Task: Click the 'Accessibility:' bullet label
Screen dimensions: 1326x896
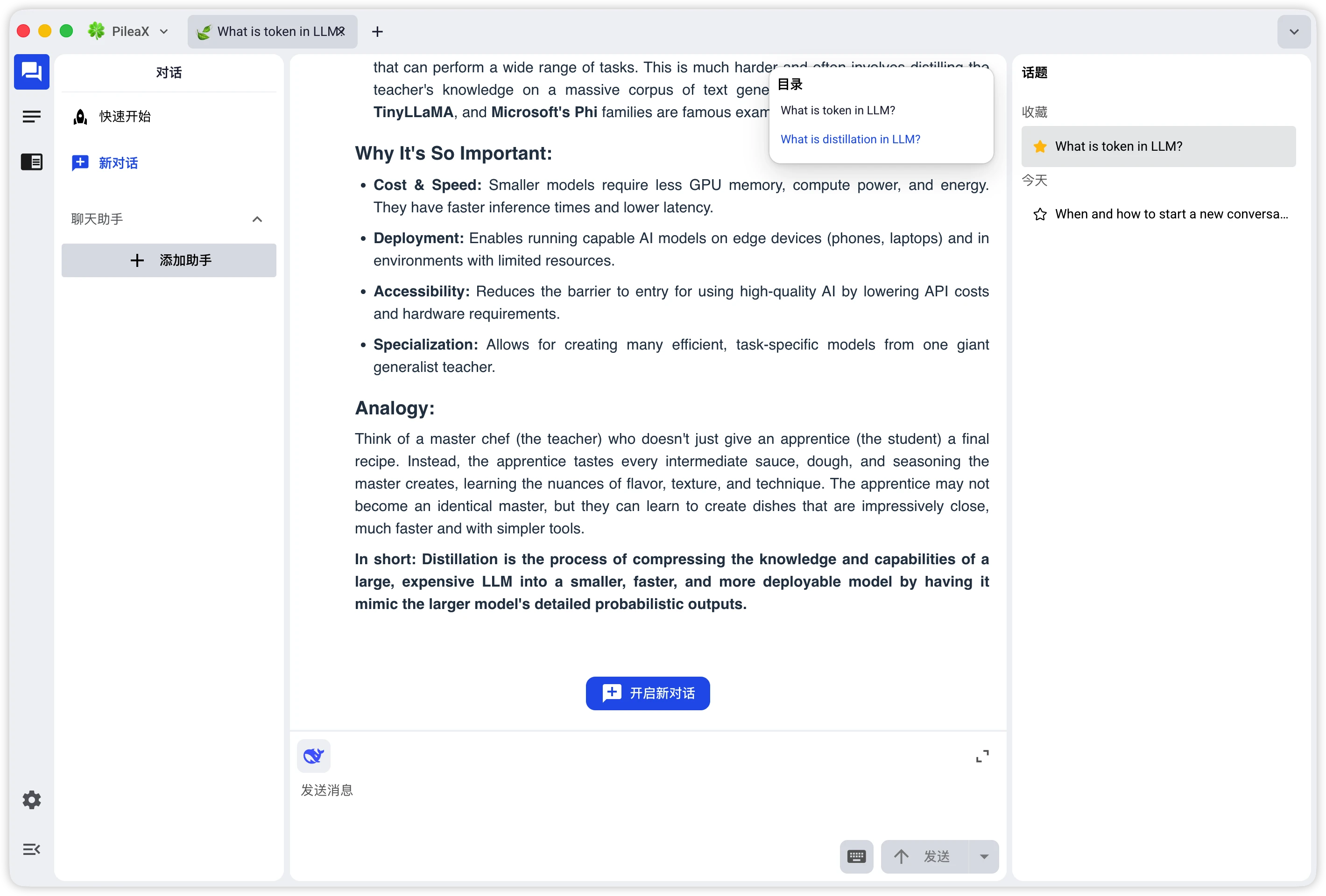Action: click(x=421, y=292)
